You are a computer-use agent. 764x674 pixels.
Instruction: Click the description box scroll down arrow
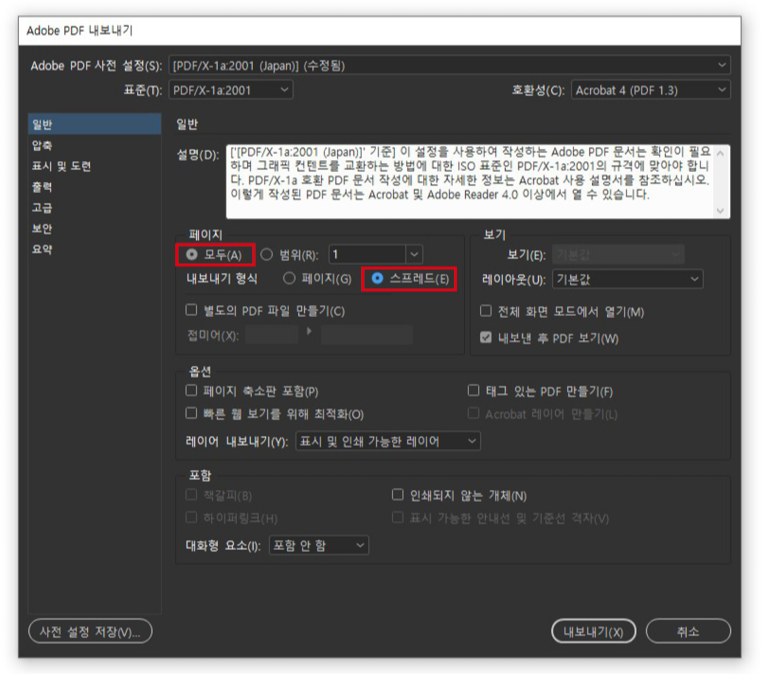[721, 211]
